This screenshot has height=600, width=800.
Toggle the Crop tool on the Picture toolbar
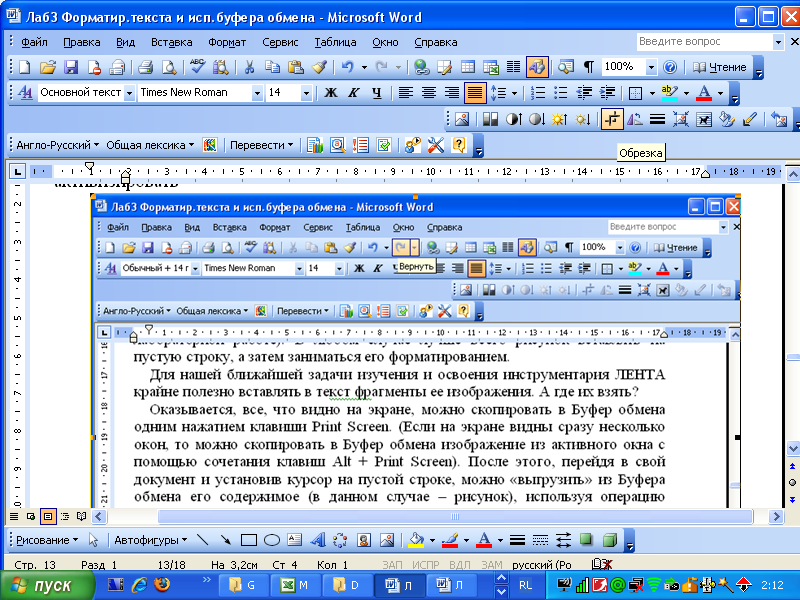click(612, 120)
